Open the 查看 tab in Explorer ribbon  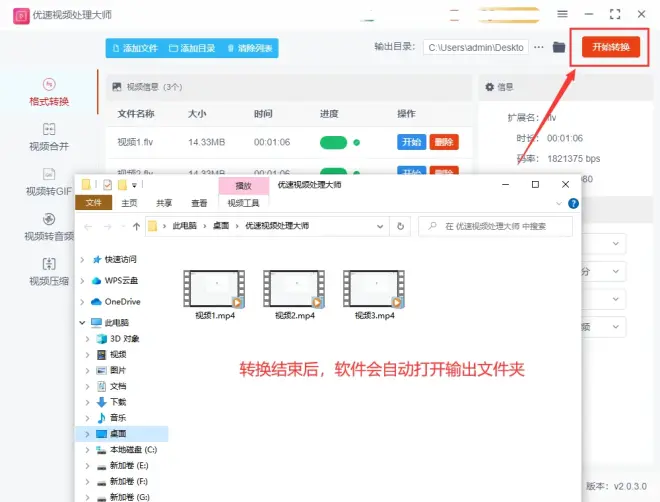point(199,203)
